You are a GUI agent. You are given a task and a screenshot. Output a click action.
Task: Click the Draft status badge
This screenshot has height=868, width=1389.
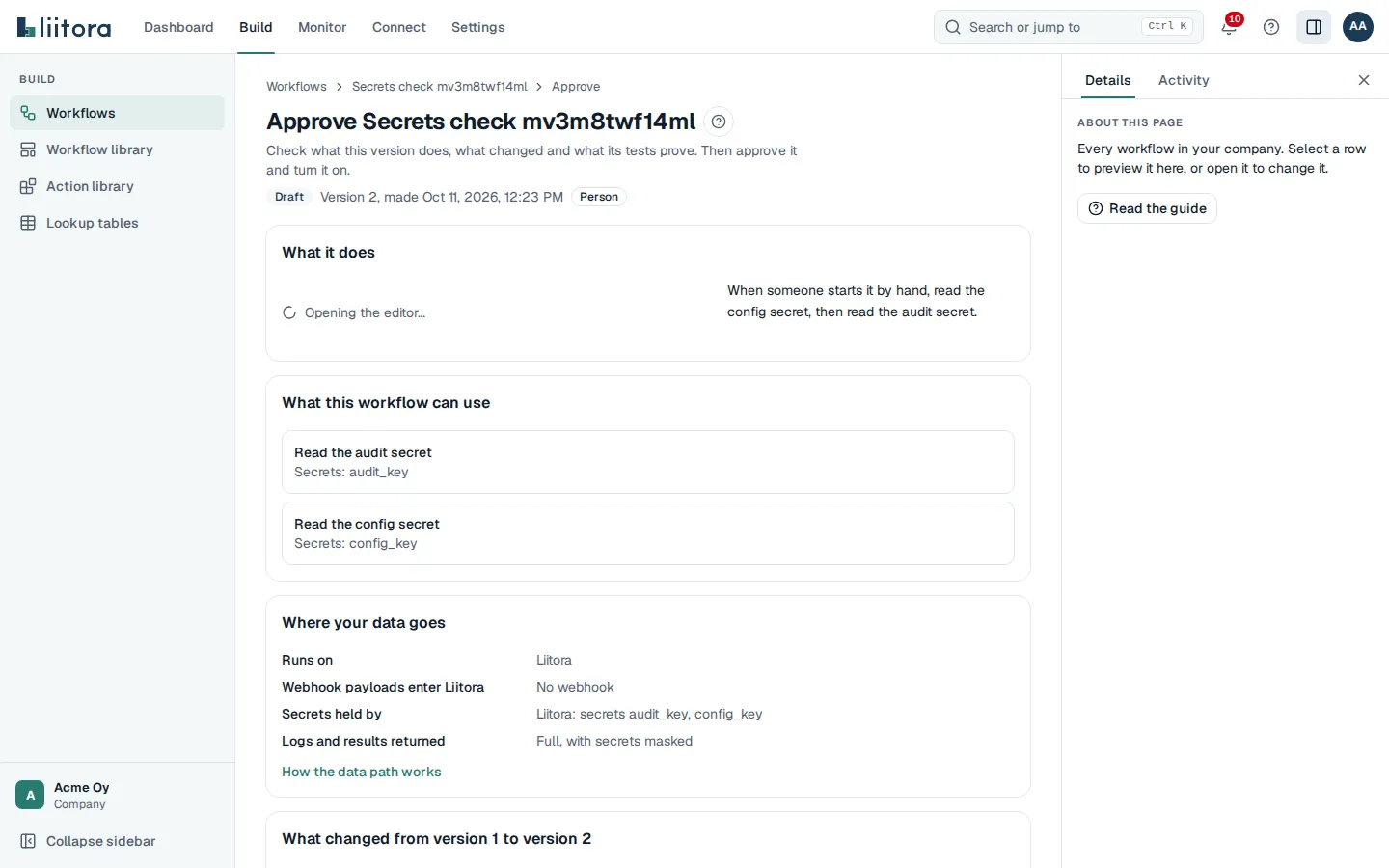point(289,197)
